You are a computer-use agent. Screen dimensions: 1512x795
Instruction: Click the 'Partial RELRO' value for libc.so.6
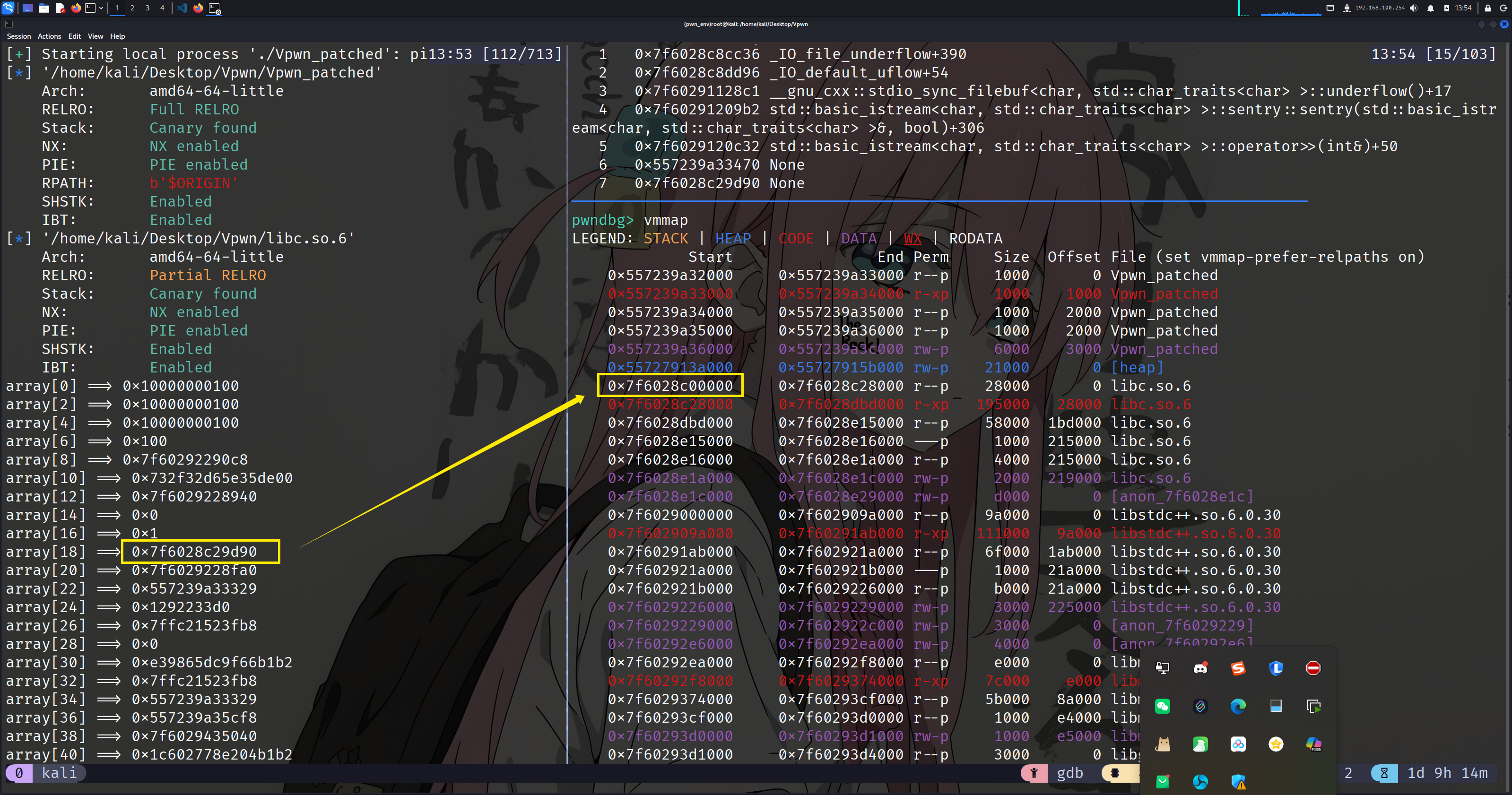pyautogui.click(x=208, y=275)
